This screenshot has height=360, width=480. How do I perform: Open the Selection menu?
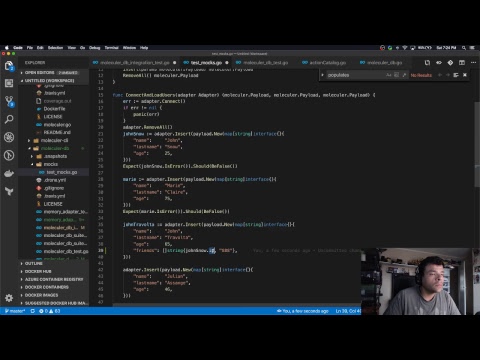pos(55,48)
